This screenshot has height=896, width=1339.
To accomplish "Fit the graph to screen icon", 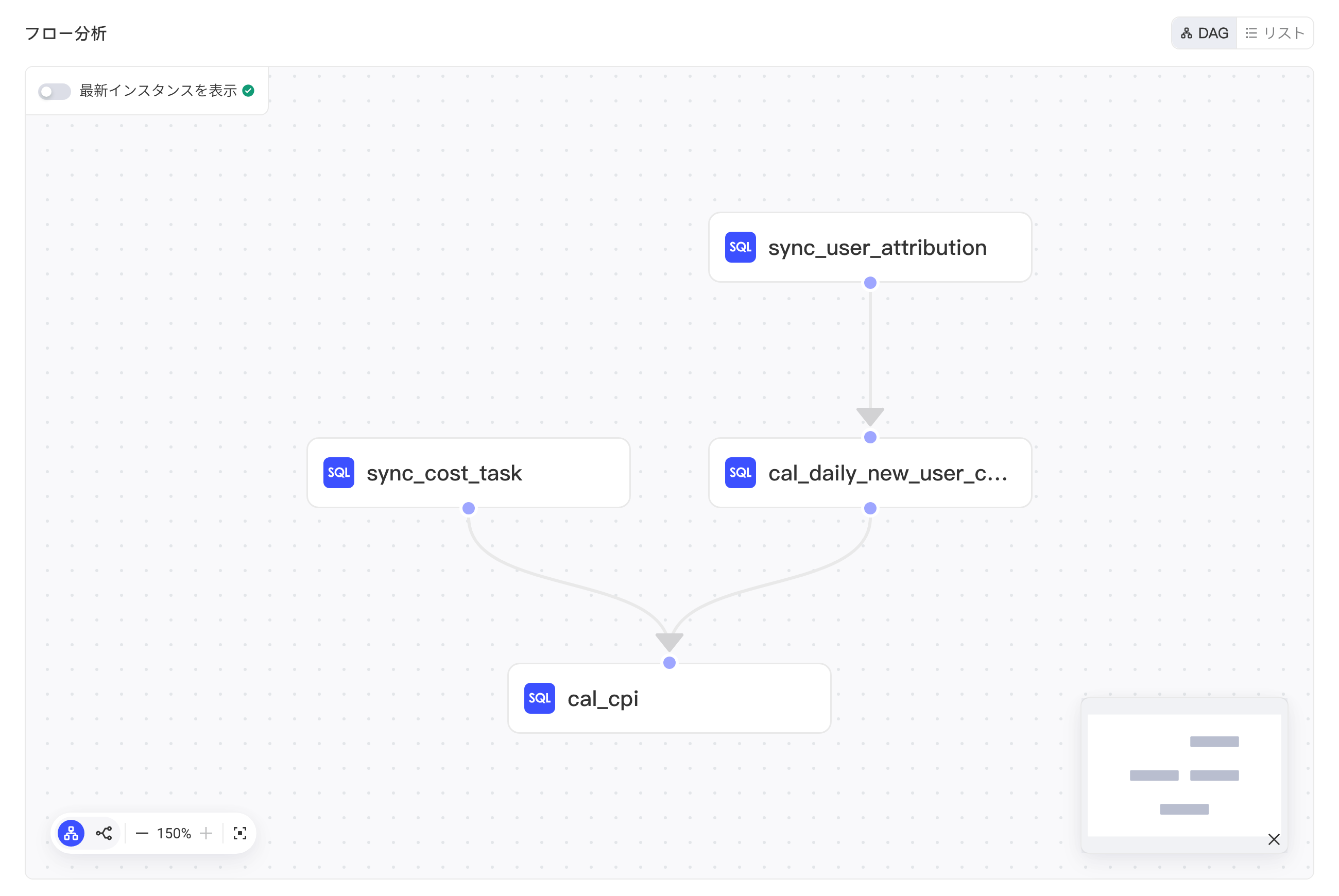I will click(240, 833).
